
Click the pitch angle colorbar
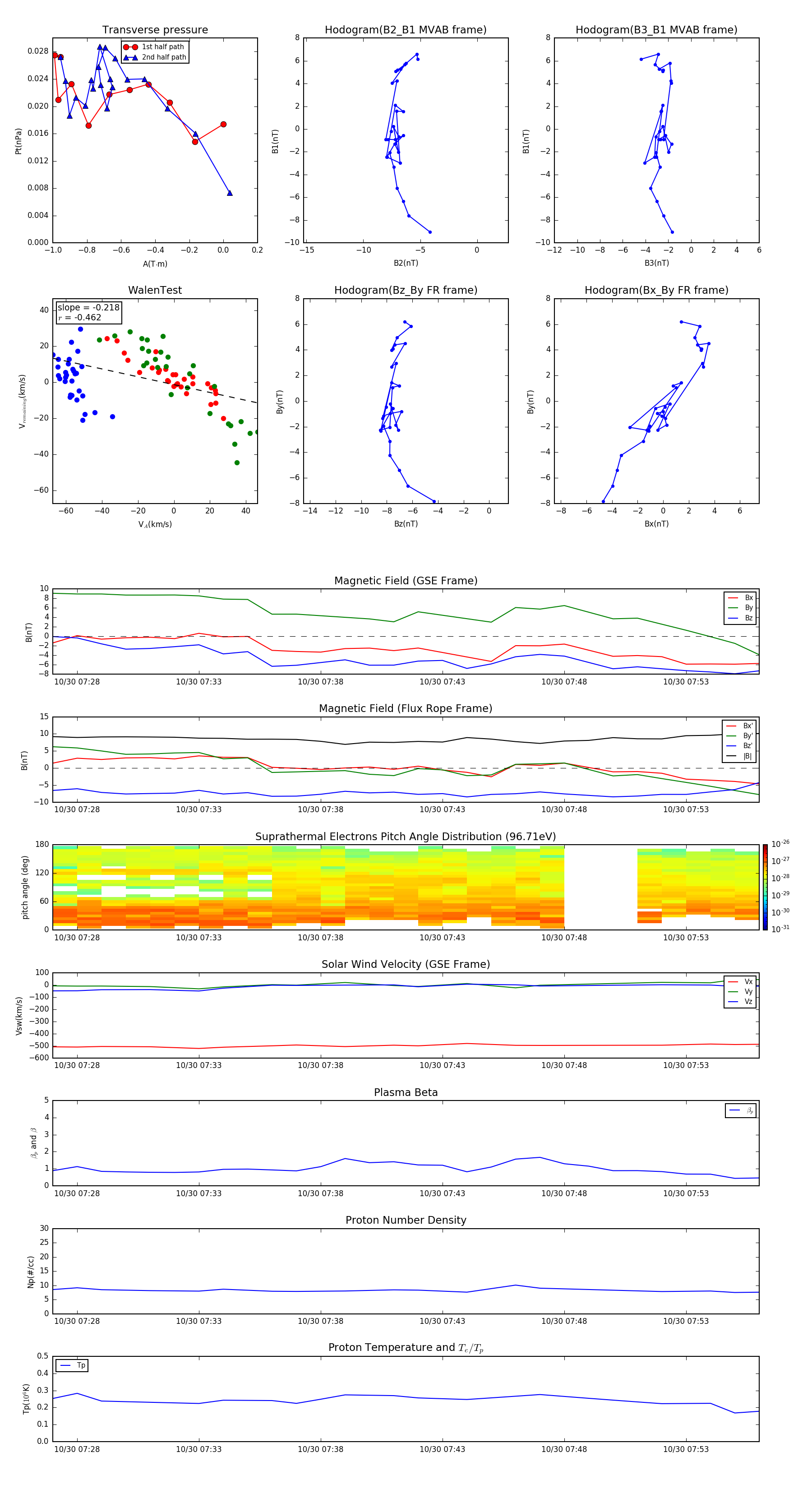point(765,887)
